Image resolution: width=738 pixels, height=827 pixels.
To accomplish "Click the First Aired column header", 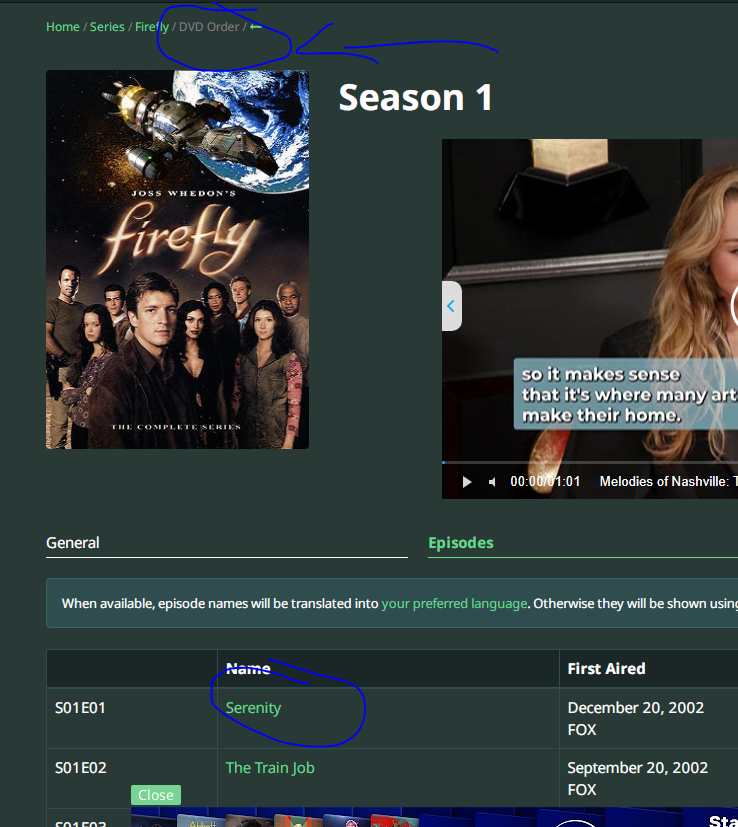I will point(606,669).
